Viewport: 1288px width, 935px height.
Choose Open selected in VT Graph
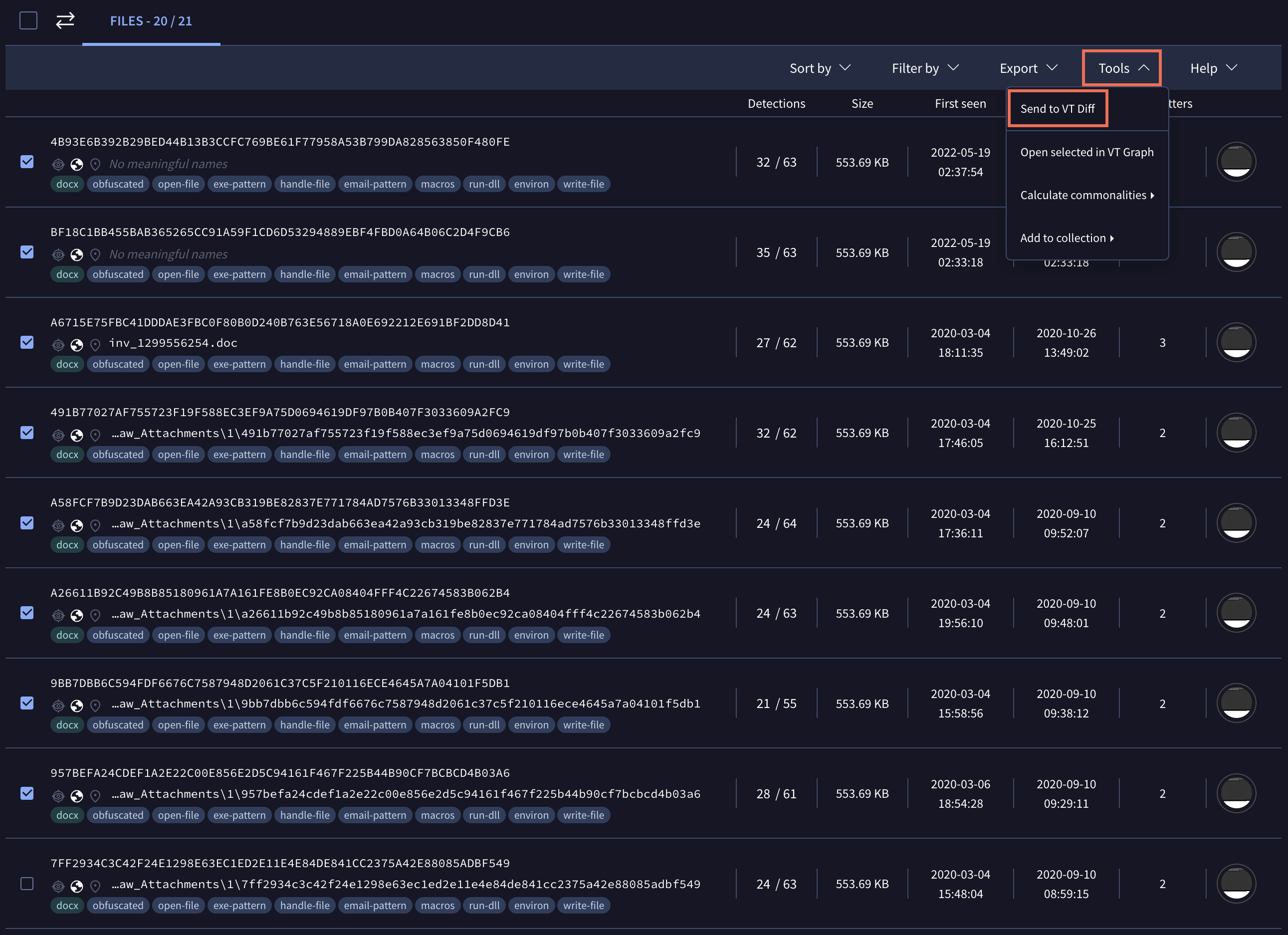pos(1087,152)
